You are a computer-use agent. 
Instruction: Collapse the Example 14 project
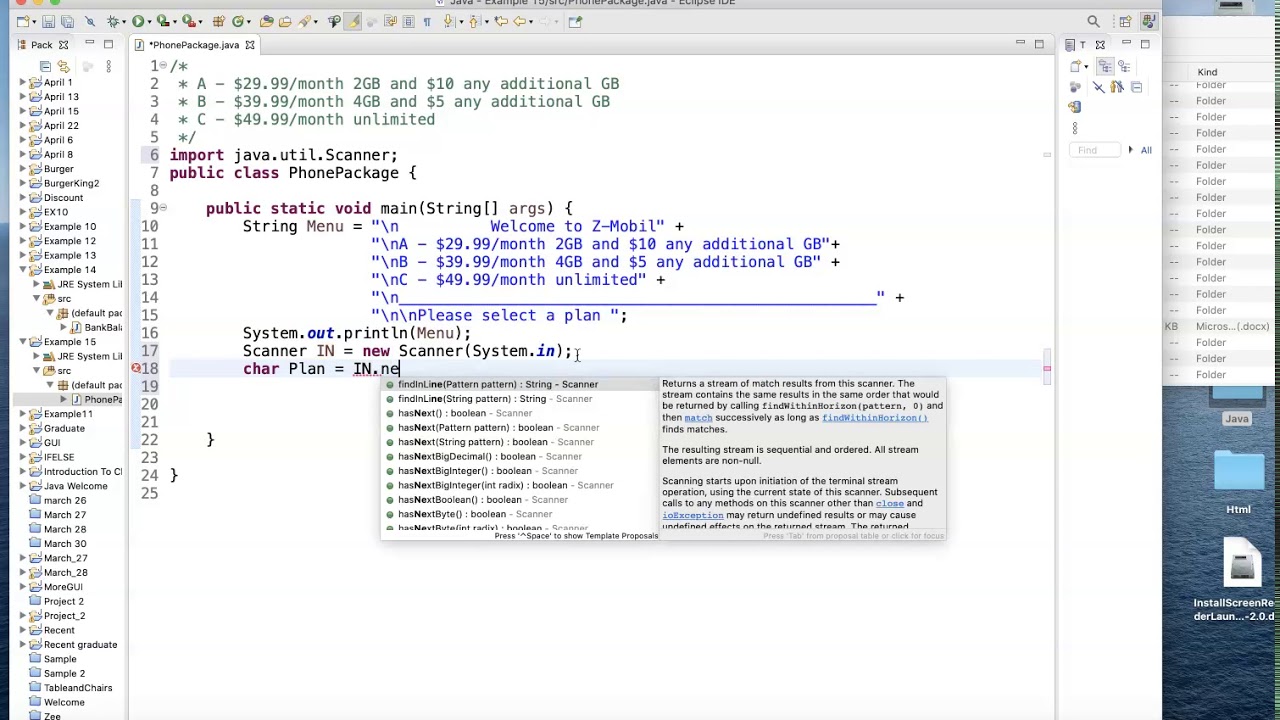pyautogui.click(x=23, y=270)
